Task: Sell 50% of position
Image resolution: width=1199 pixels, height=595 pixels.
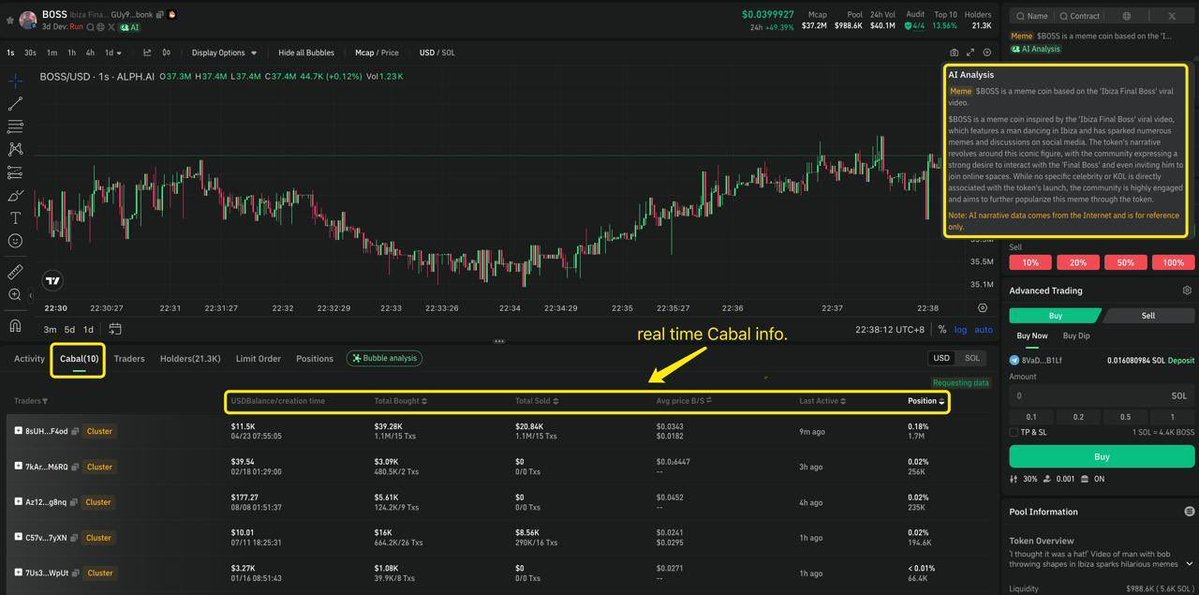Action: (1126, 262)
